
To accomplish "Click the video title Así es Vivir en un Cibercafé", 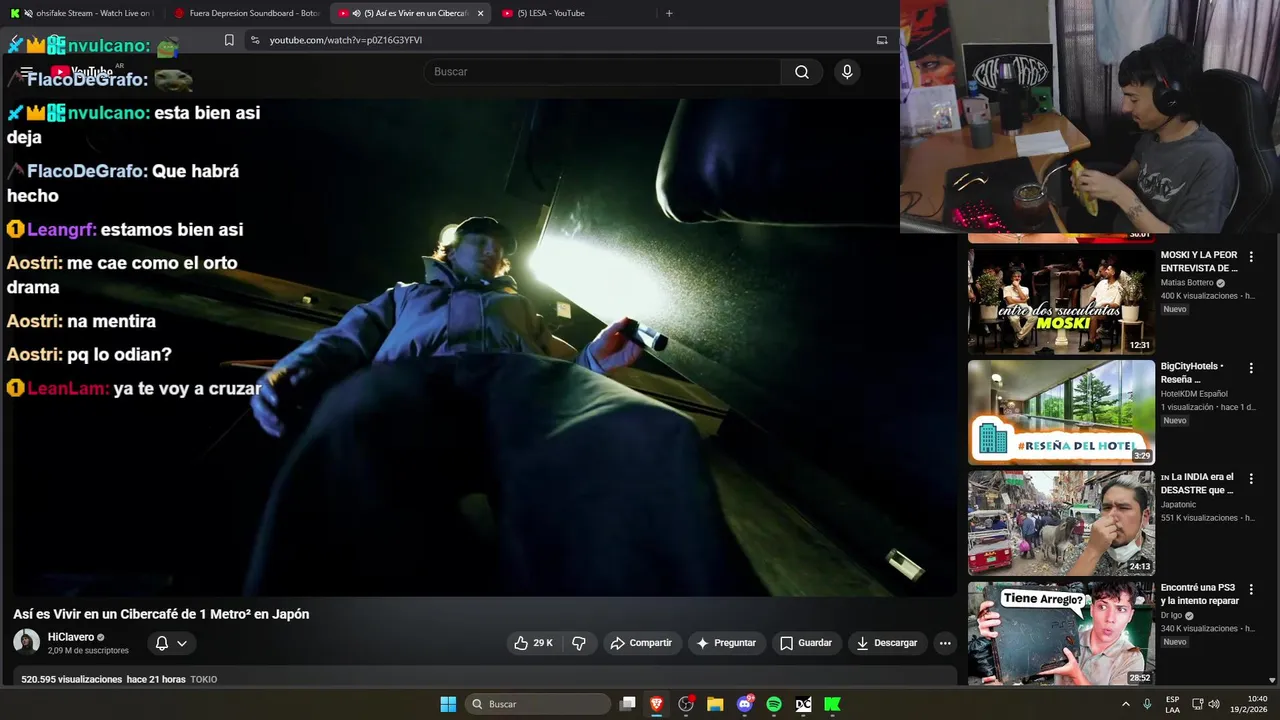I will pyautogui.click(x=161, y=614).
